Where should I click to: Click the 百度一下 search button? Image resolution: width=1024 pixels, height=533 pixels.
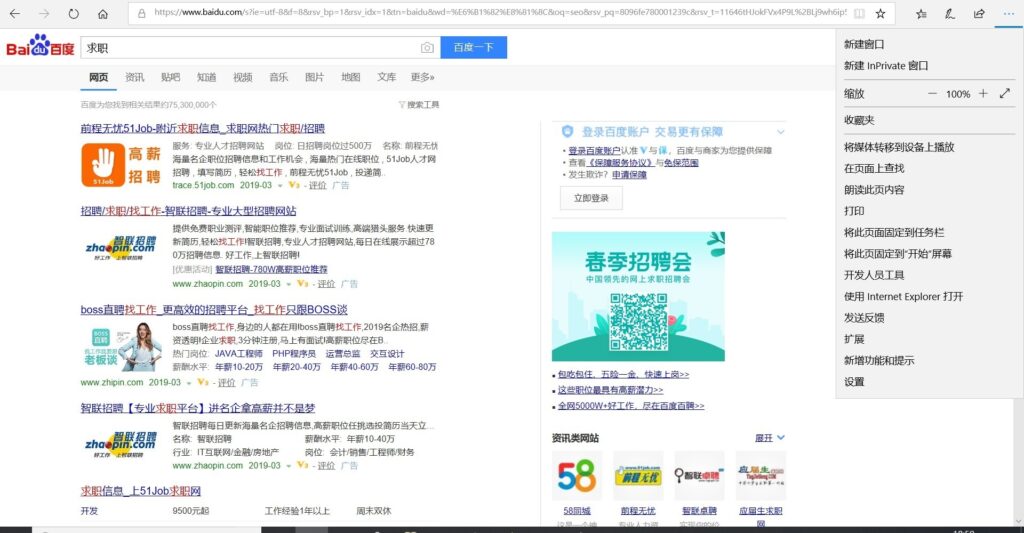[x=473, y=47]
